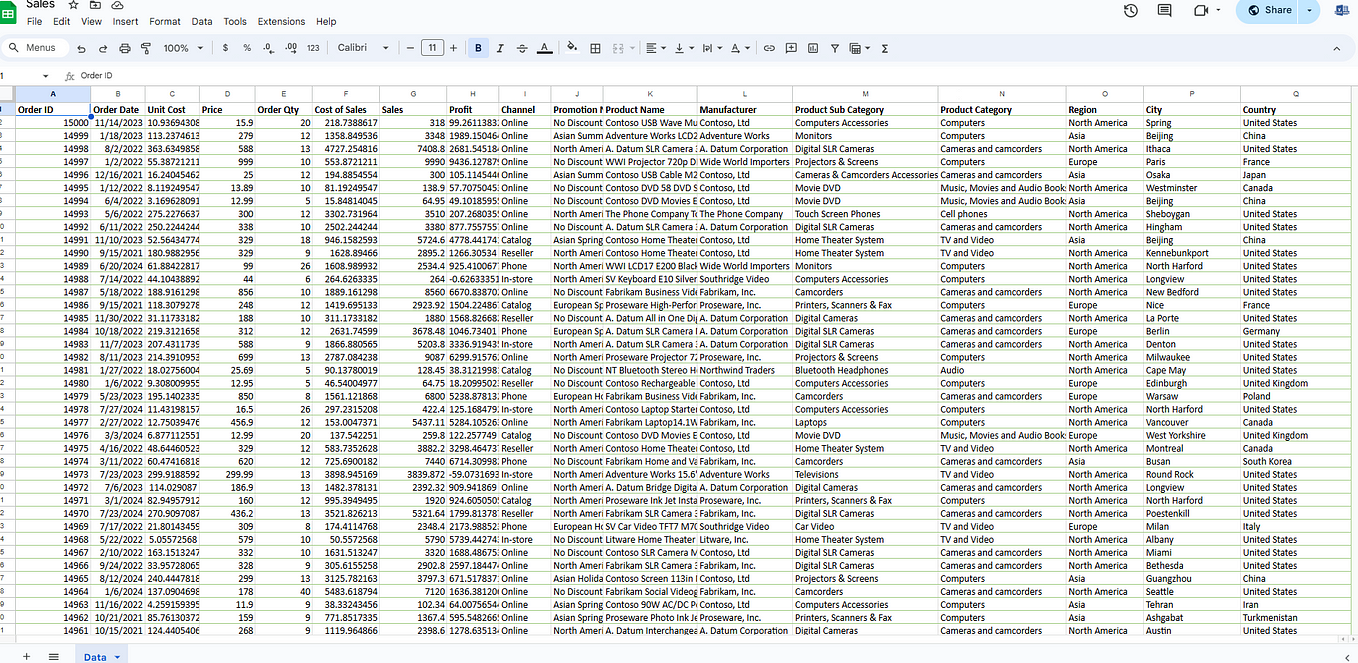The width and height of the screenshot is (1358, 663).
Task: Open the all sheets list icon
Action: point(54,656)
